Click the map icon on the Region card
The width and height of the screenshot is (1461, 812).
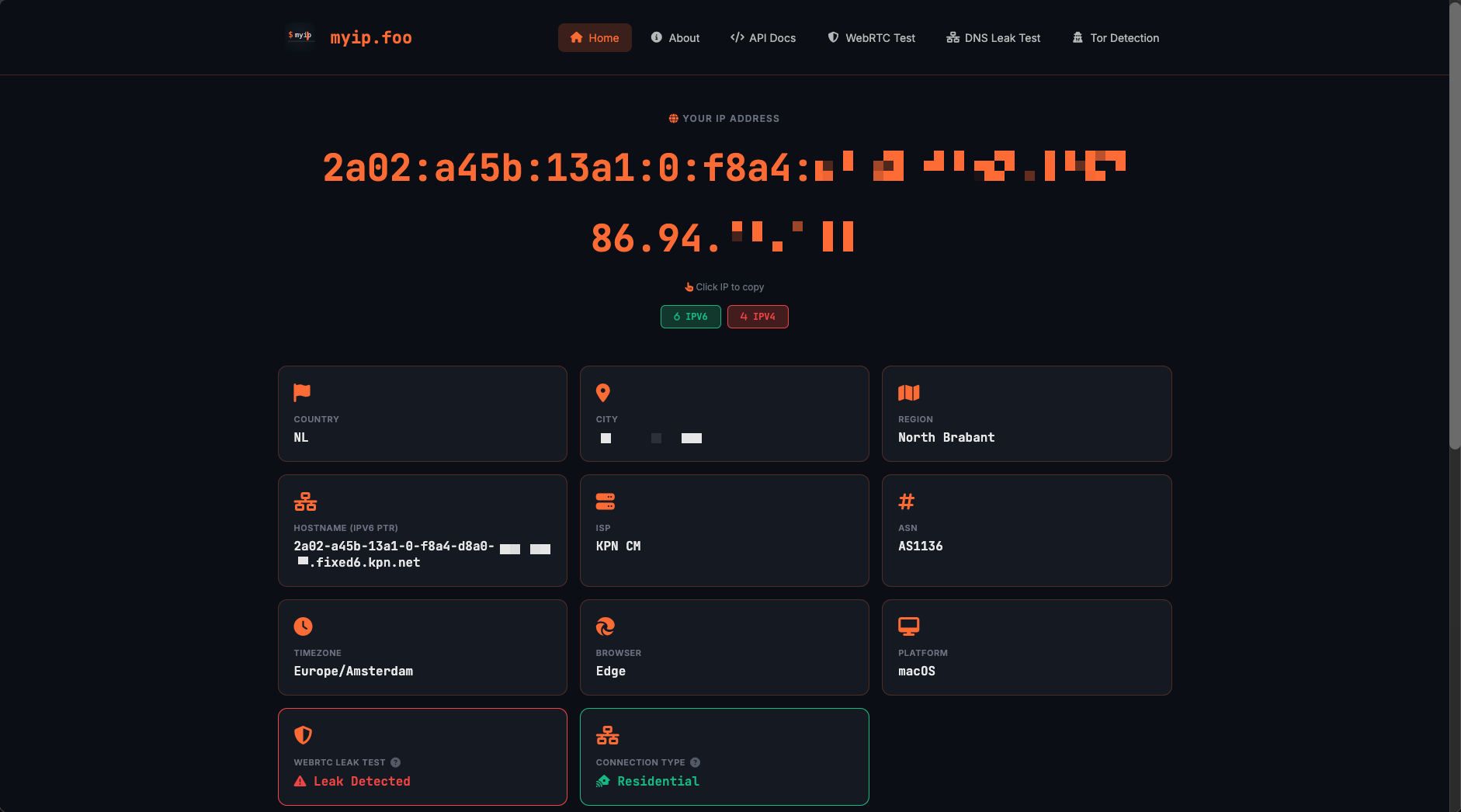(x=907, y=392)
